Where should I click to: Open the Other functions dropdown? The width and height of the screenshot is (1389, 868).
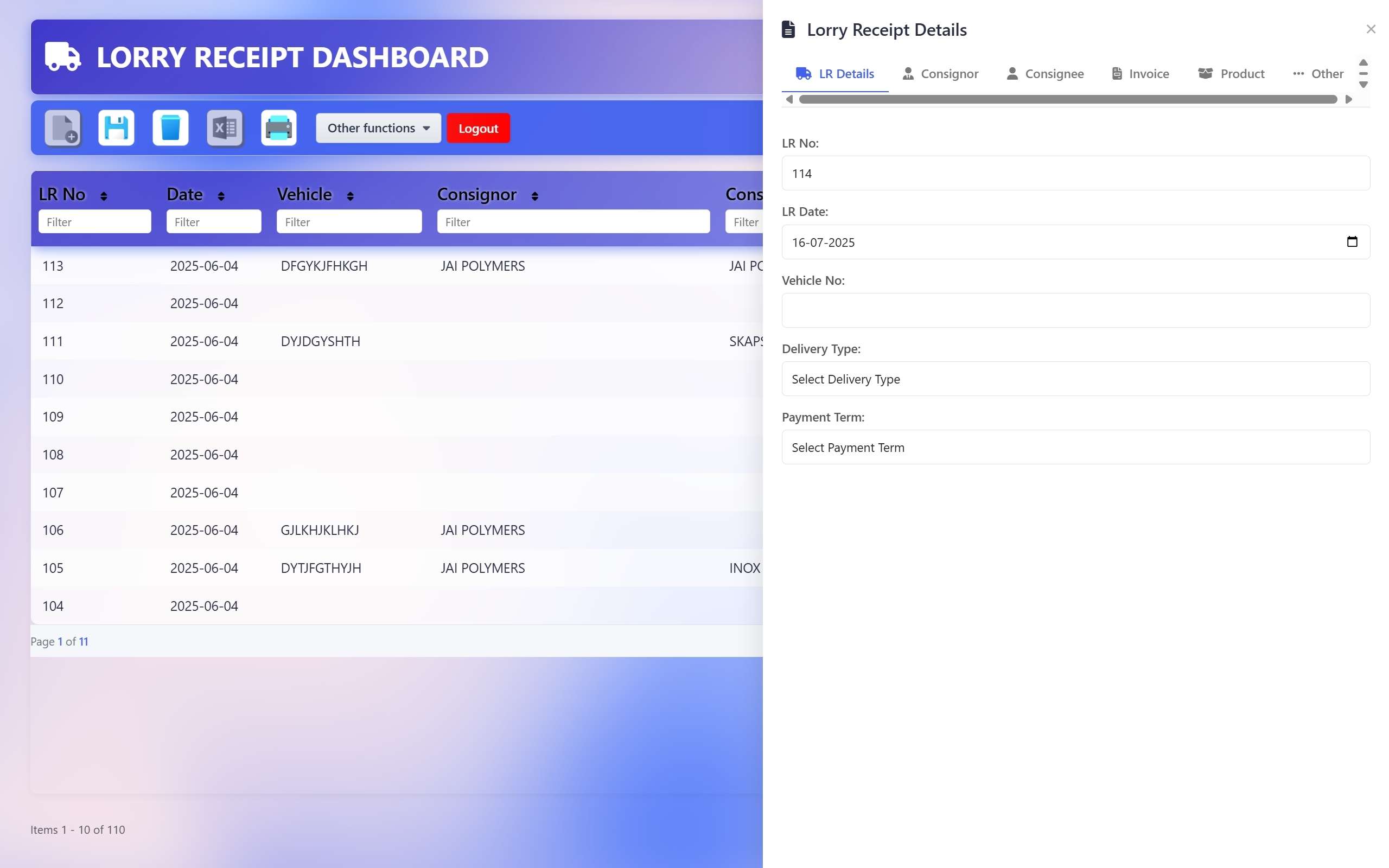coord(377,127)
